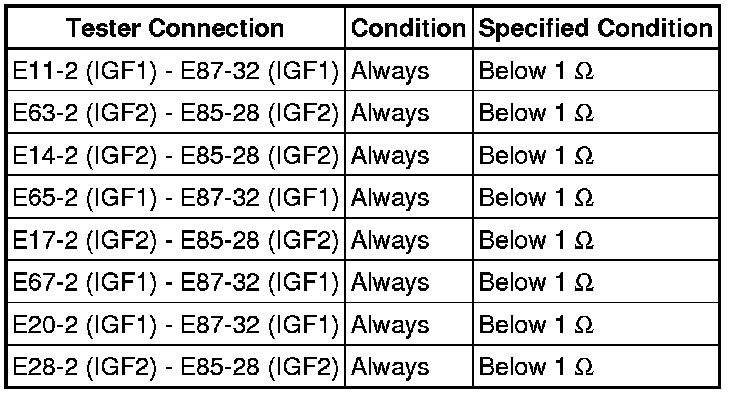The width and height of the screenshot is (752, 394).
Task: Select the E11-2 (IGF1) connection cell
Action: (x=176, y=70)
